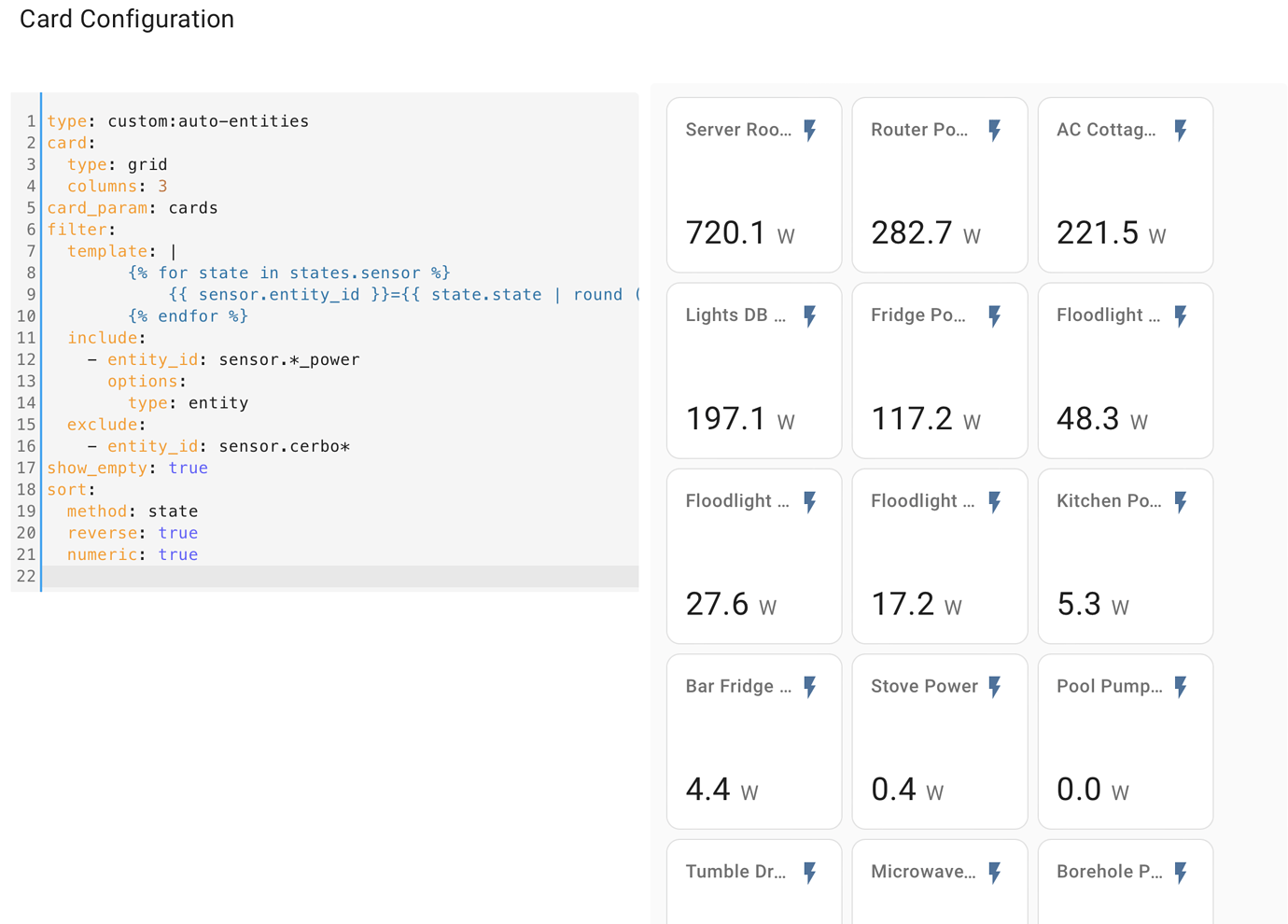1288x924 pixels.
Task: Click the lightning icon on Router Power card
Action: pos(994,131)
